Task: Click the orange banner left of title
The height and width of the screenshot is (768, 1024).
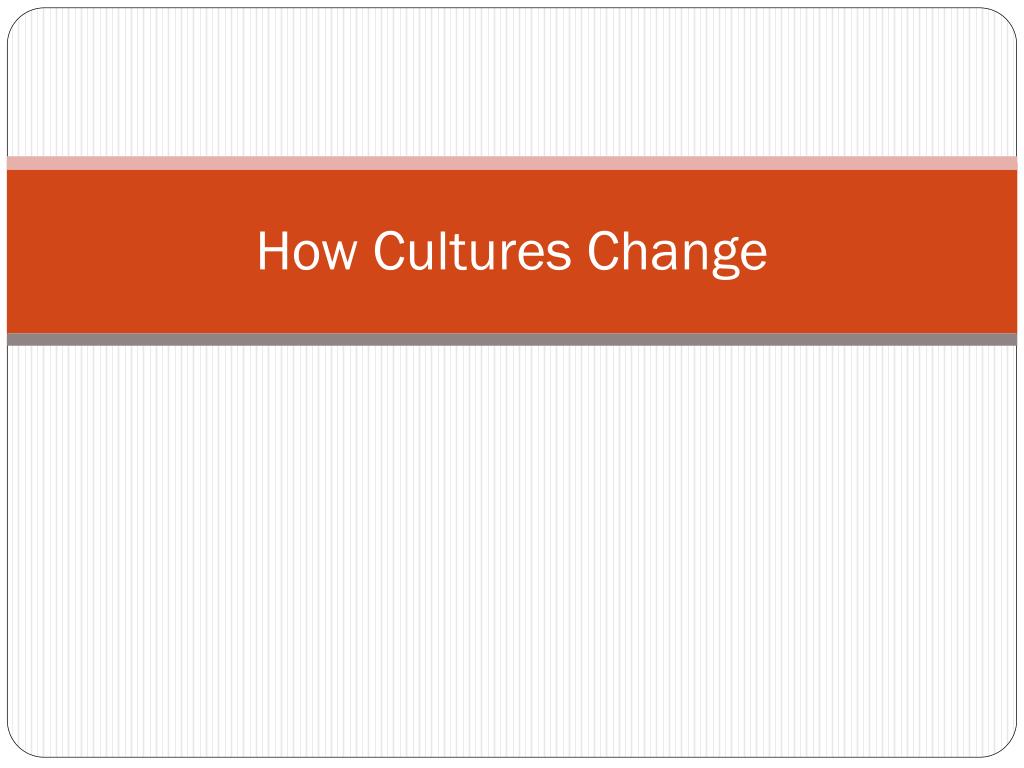Action: pos(131,251)
